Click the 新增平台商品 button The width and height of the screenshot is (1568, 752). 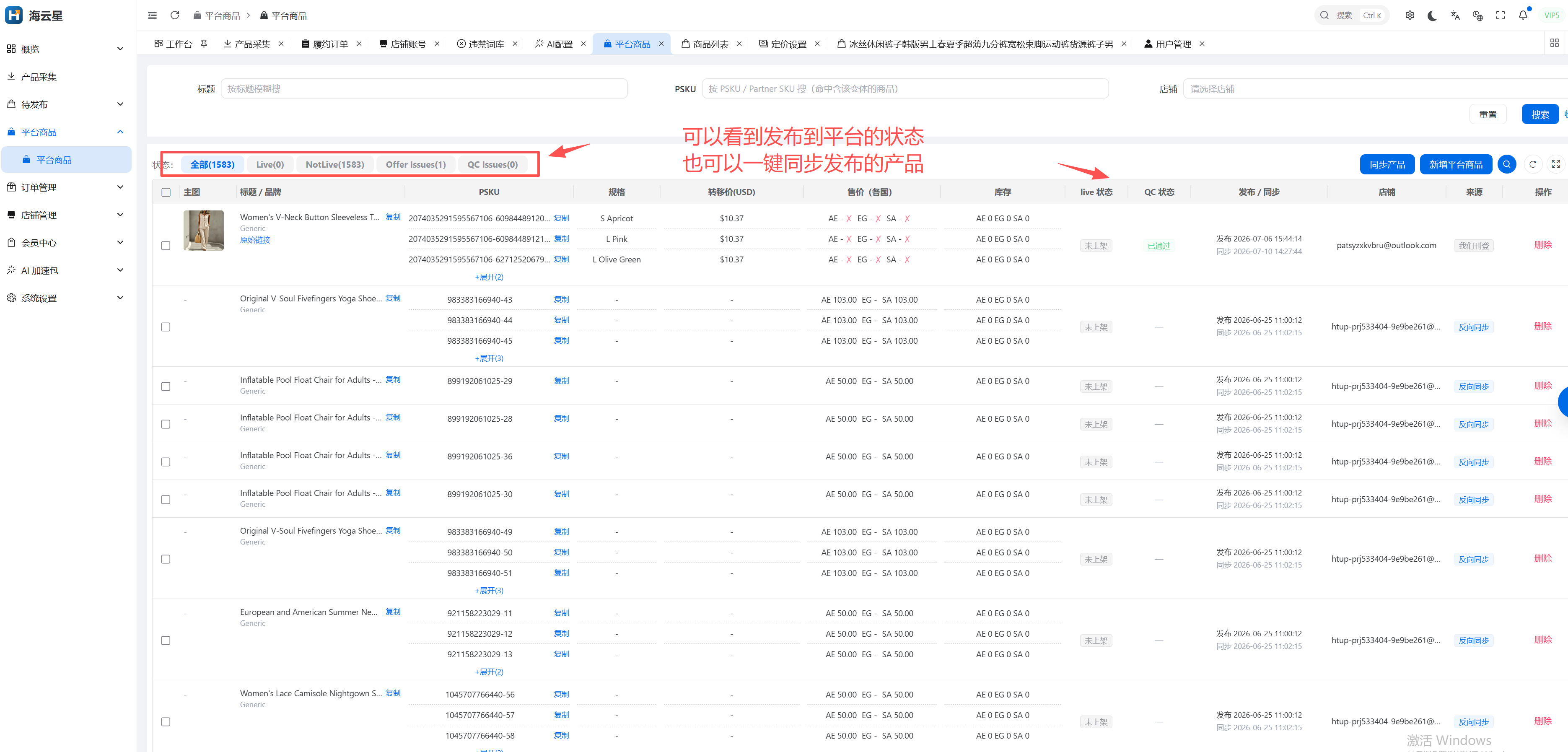1455,164
